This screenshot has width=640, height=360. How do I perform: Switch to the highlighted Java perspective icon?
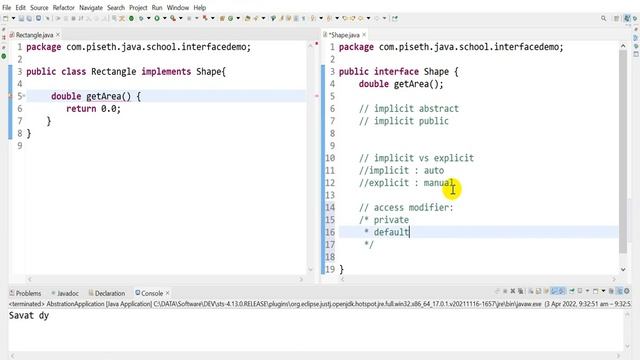click(x=627, y=18)
